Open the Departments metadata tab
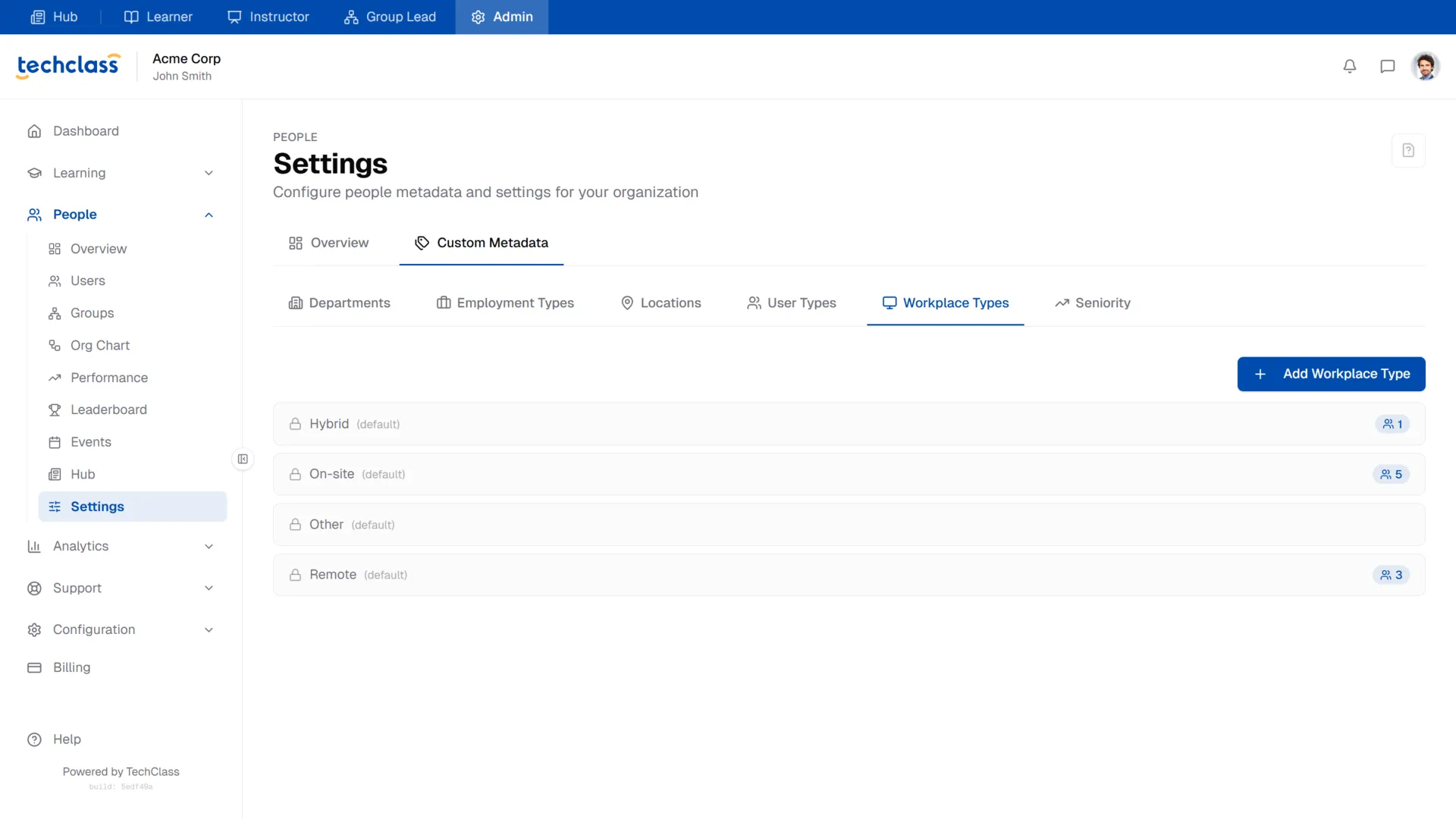Screen dimensions: 1456x819 (339, 303)
